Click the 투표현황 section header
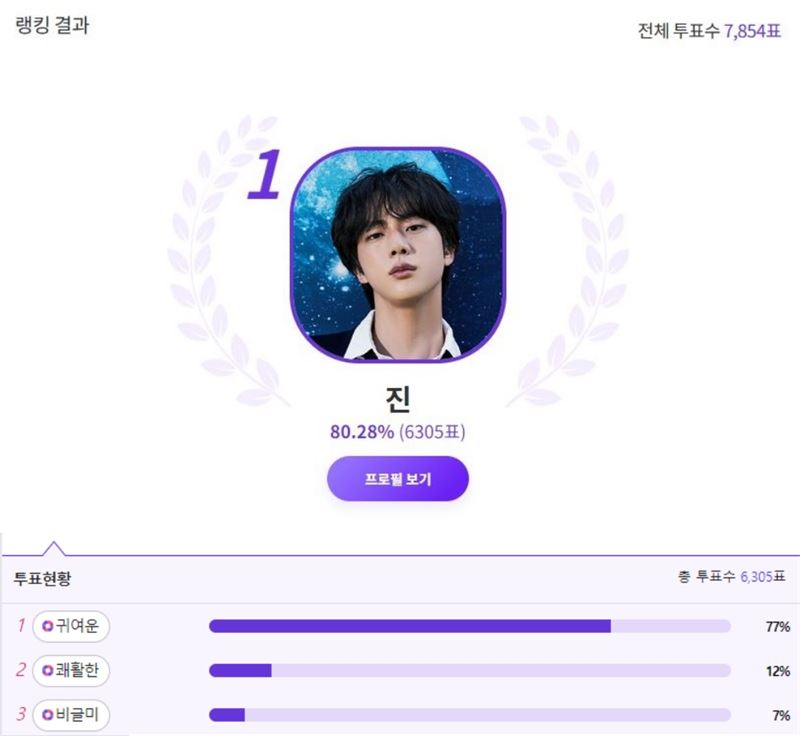The height and width of the screenshot is (736, 800). click(42, 578)
